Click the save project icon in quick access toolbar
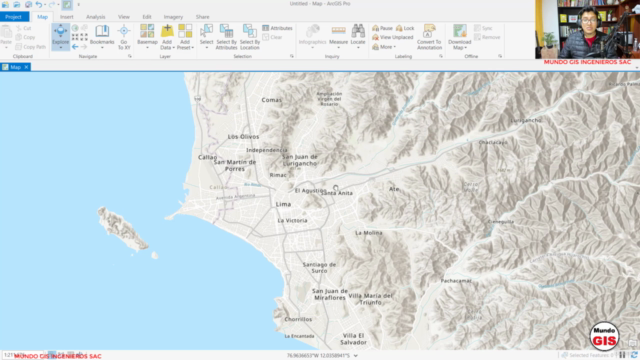This screenshot has width=640, height=360. point(28,4)
